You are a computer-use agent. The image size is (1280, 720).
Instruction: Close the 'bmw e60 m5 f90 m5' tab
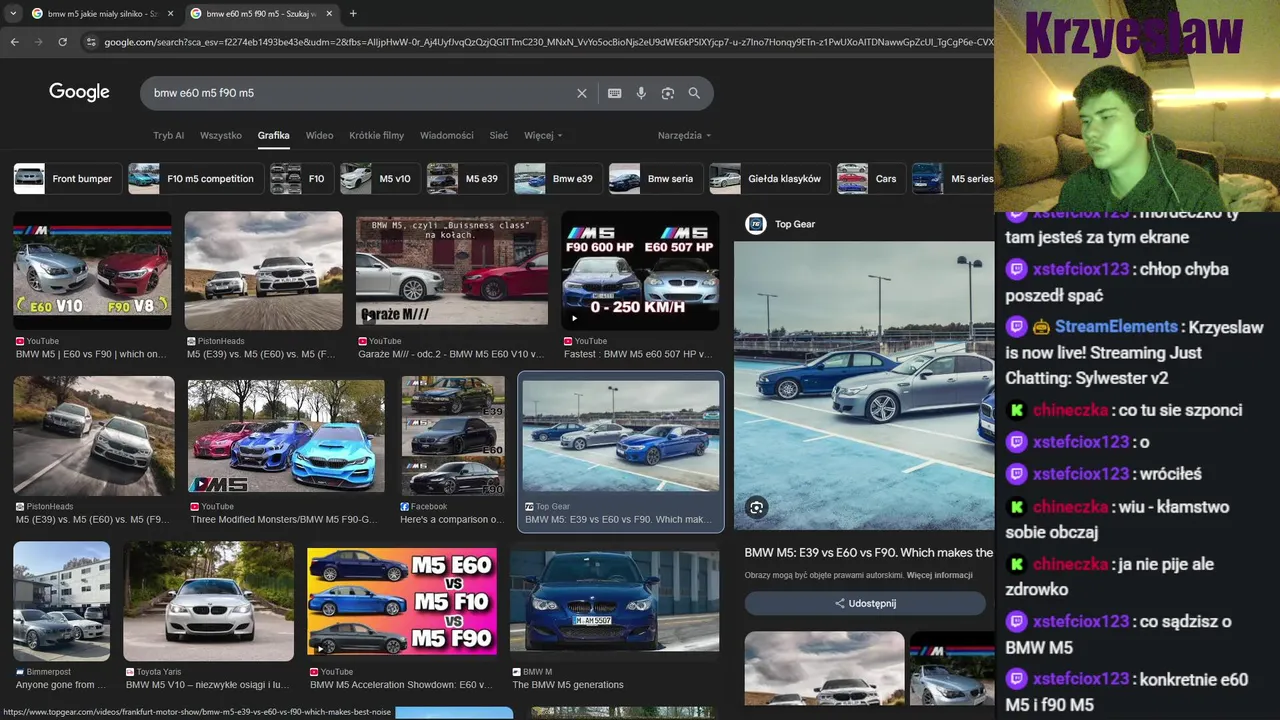point(329,14)
